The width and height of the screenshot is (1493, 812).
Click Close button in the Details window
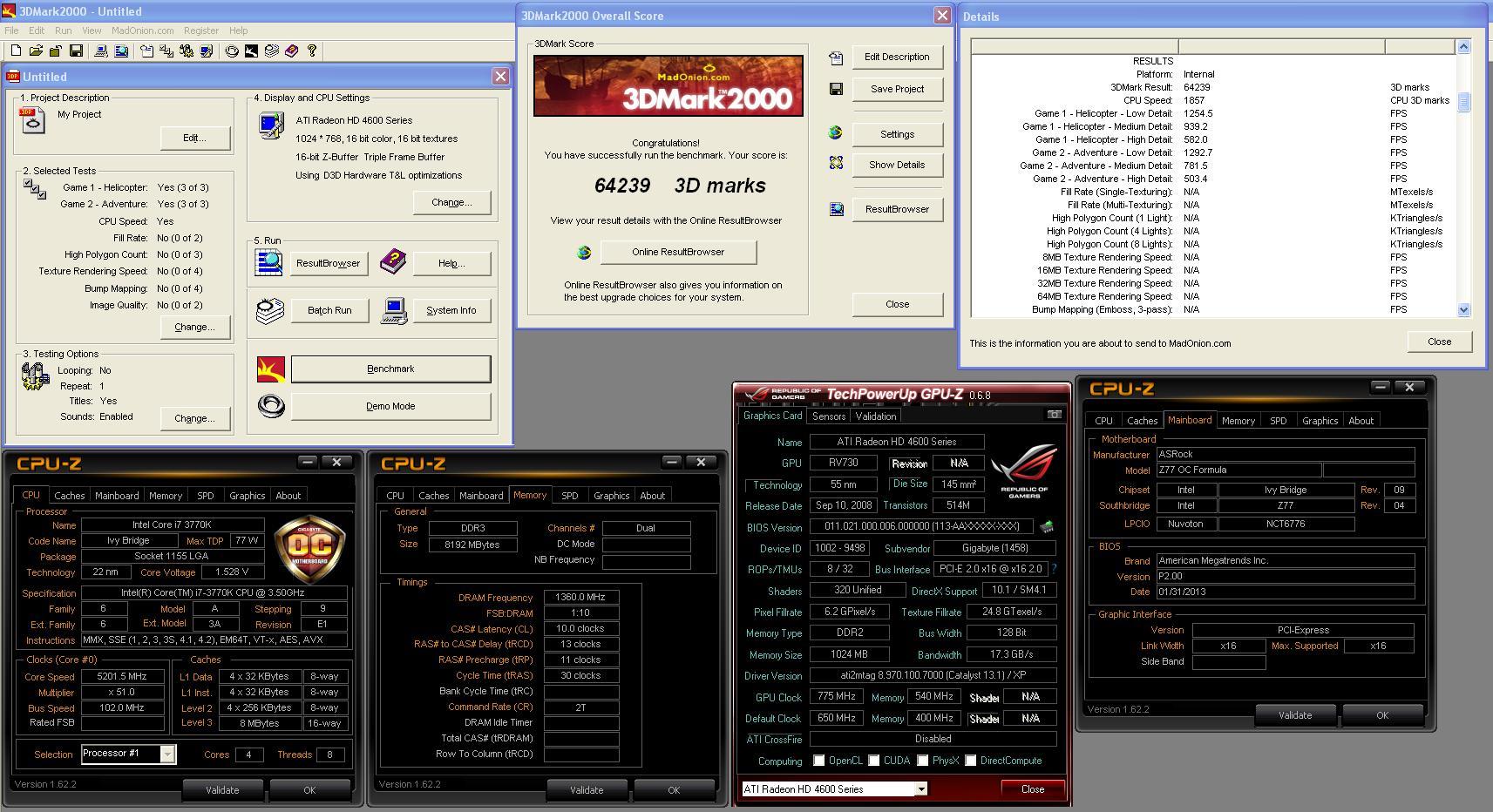pos(1439,342)
